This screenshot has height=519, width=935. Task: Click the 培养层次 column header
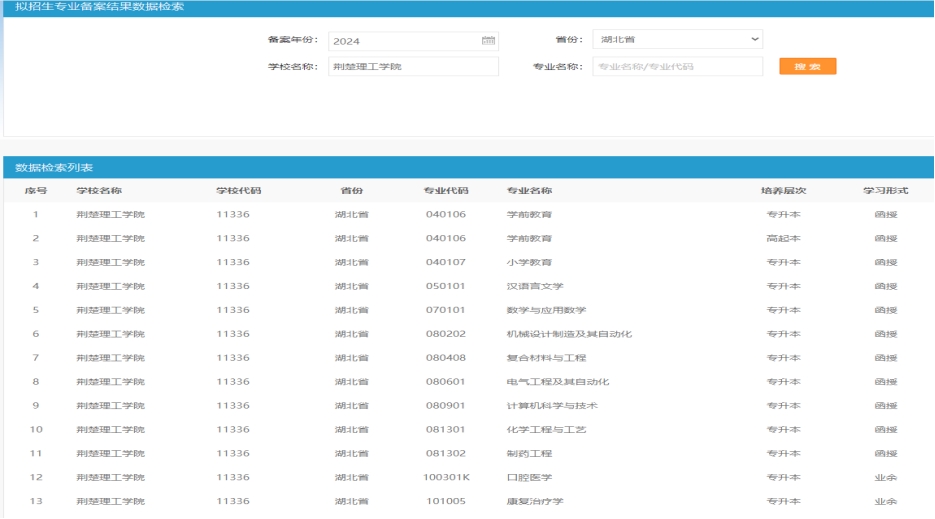(783, 191)
